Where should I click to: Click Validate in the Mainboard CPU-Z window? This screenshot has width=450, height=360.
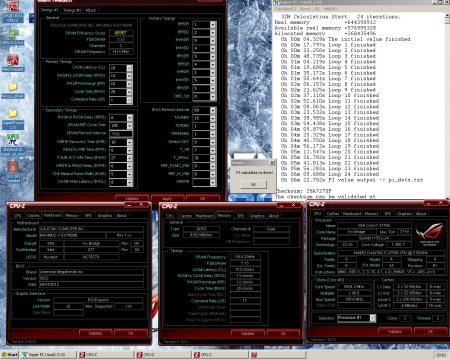point(95,333)
